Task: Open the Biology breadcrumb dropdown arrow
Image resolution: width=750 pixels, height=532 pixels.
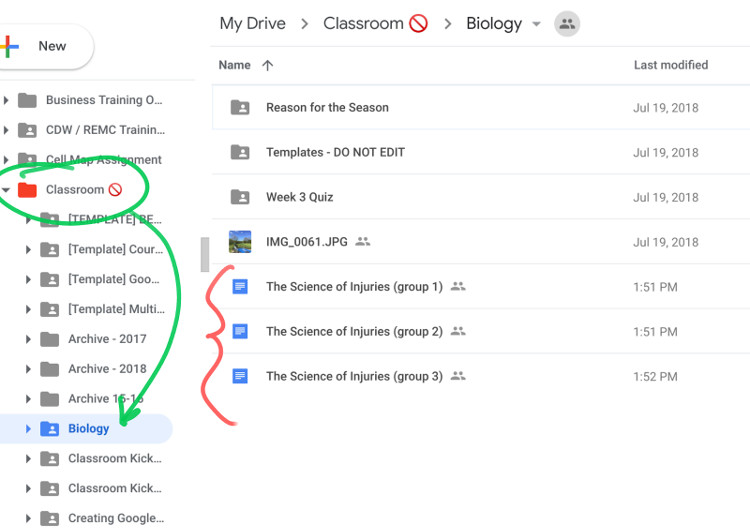Action: [537, 25]
